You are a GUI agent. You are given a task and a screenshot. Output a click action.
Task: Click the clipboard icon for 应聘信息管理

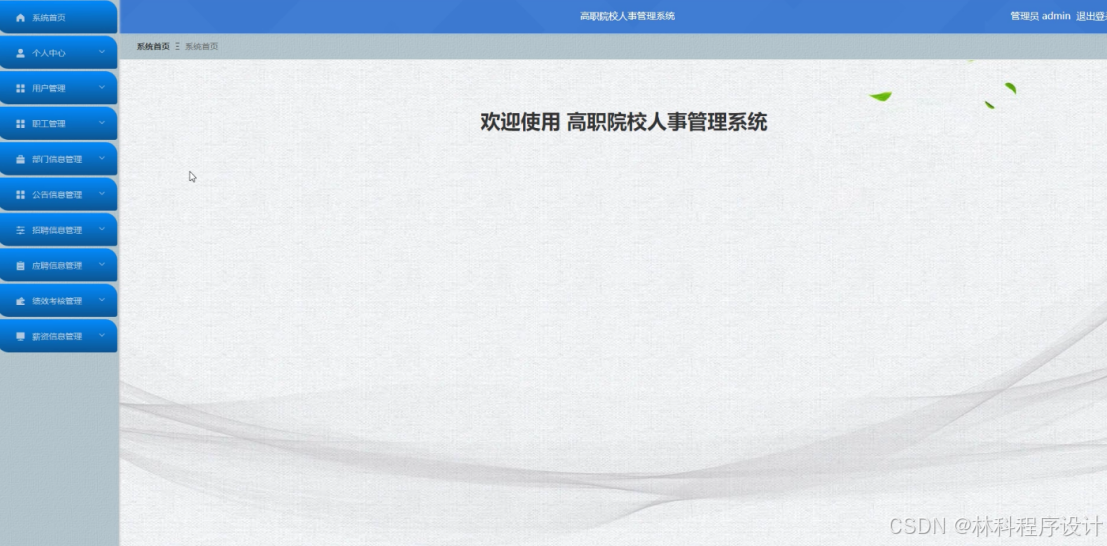tap(20, 266)
